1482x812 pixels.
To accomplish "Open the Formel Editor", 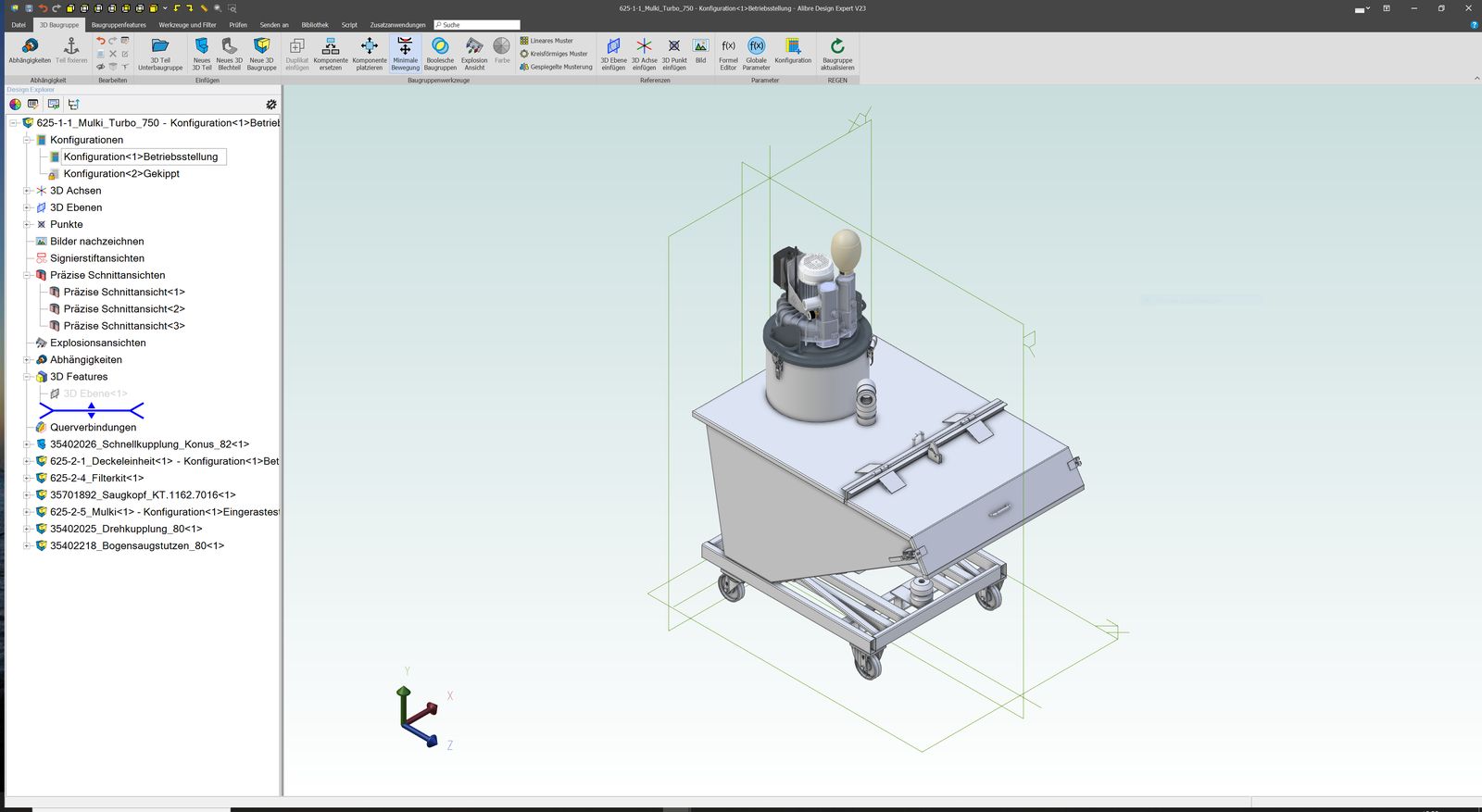I will (728, 53).
